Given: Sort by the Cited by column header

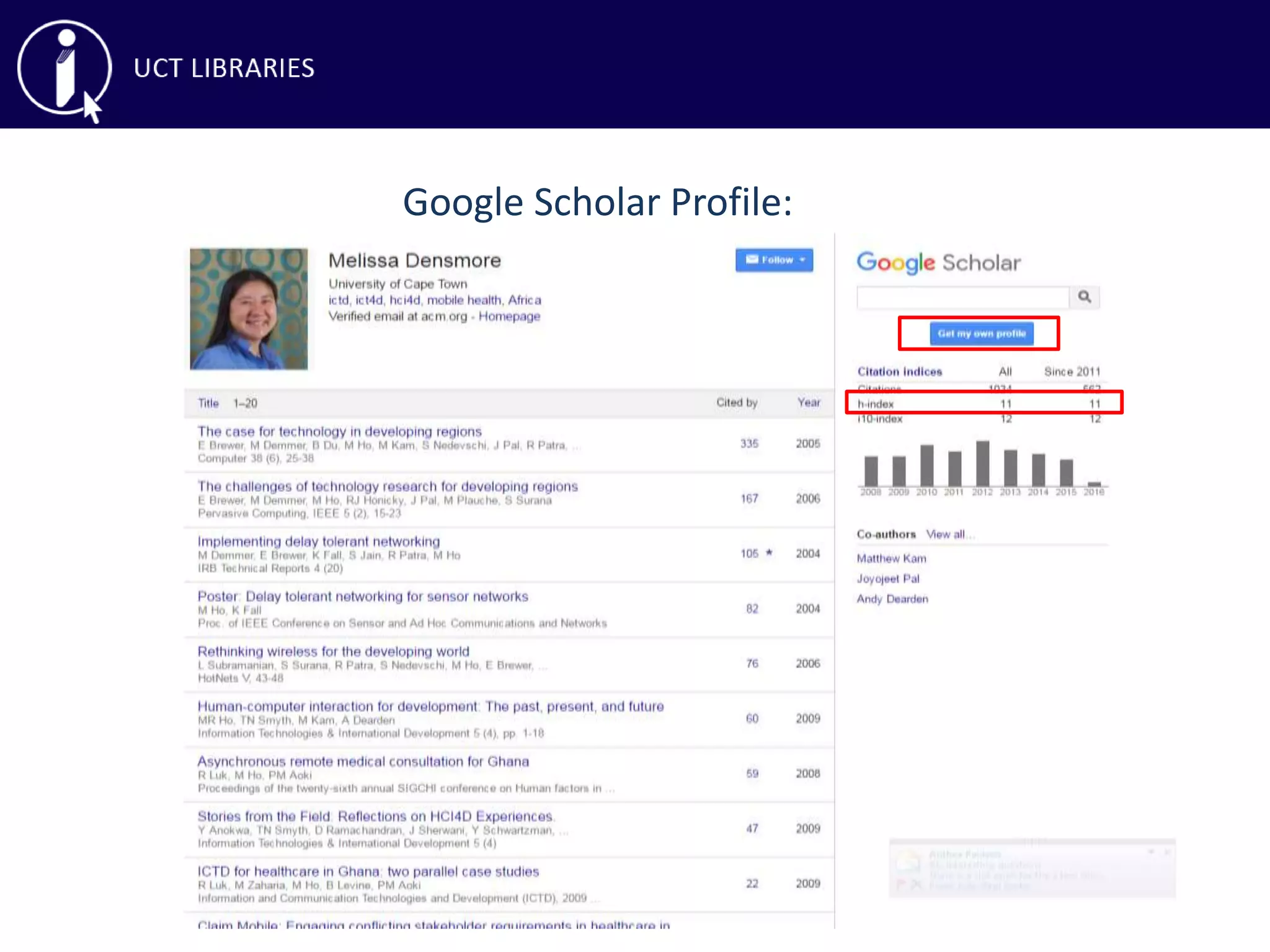Looking at the screenshot, I should click(x=737, y=402).
